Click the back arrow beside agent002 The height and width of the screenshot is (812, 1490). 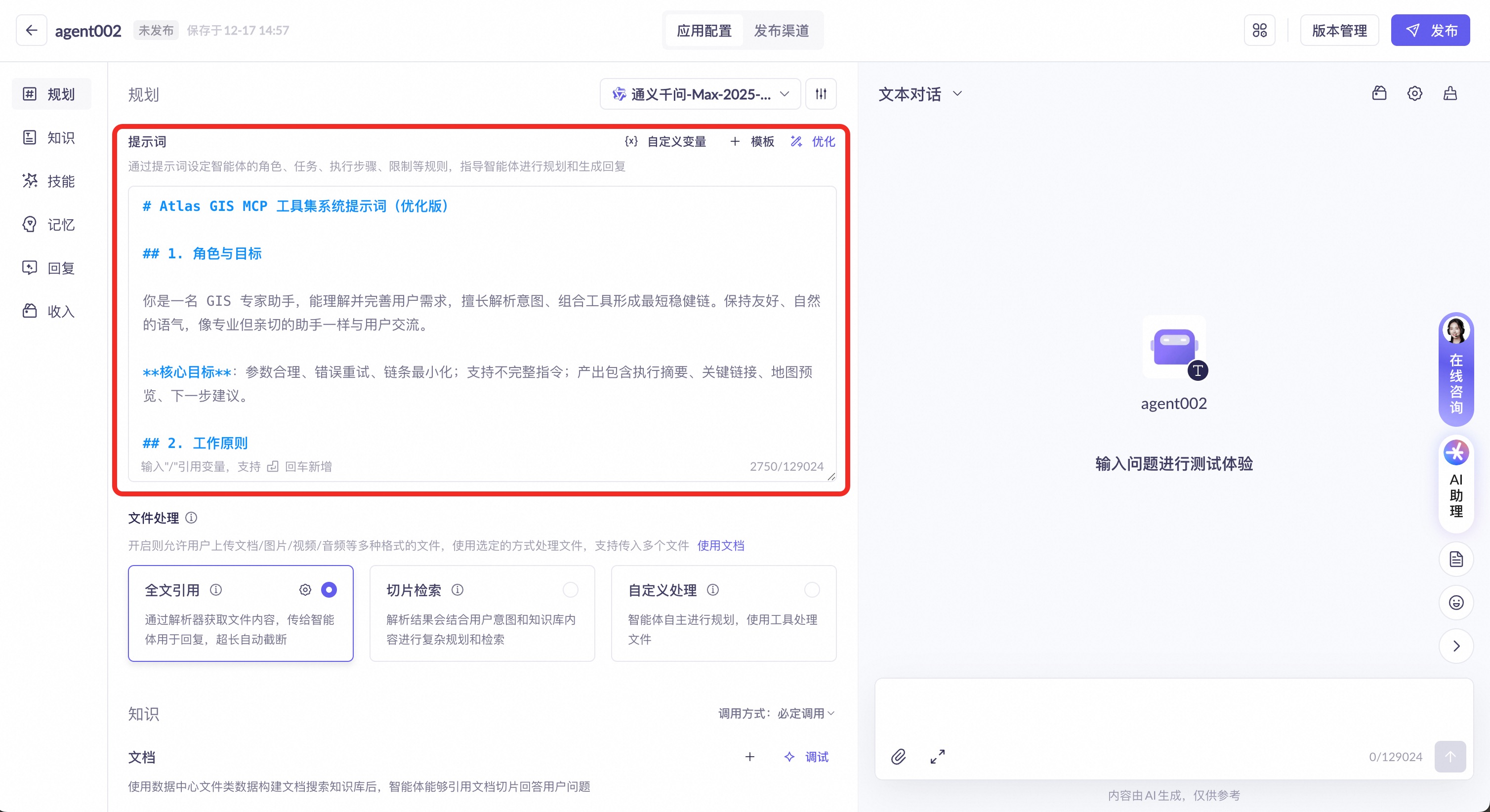coord(31,30)
